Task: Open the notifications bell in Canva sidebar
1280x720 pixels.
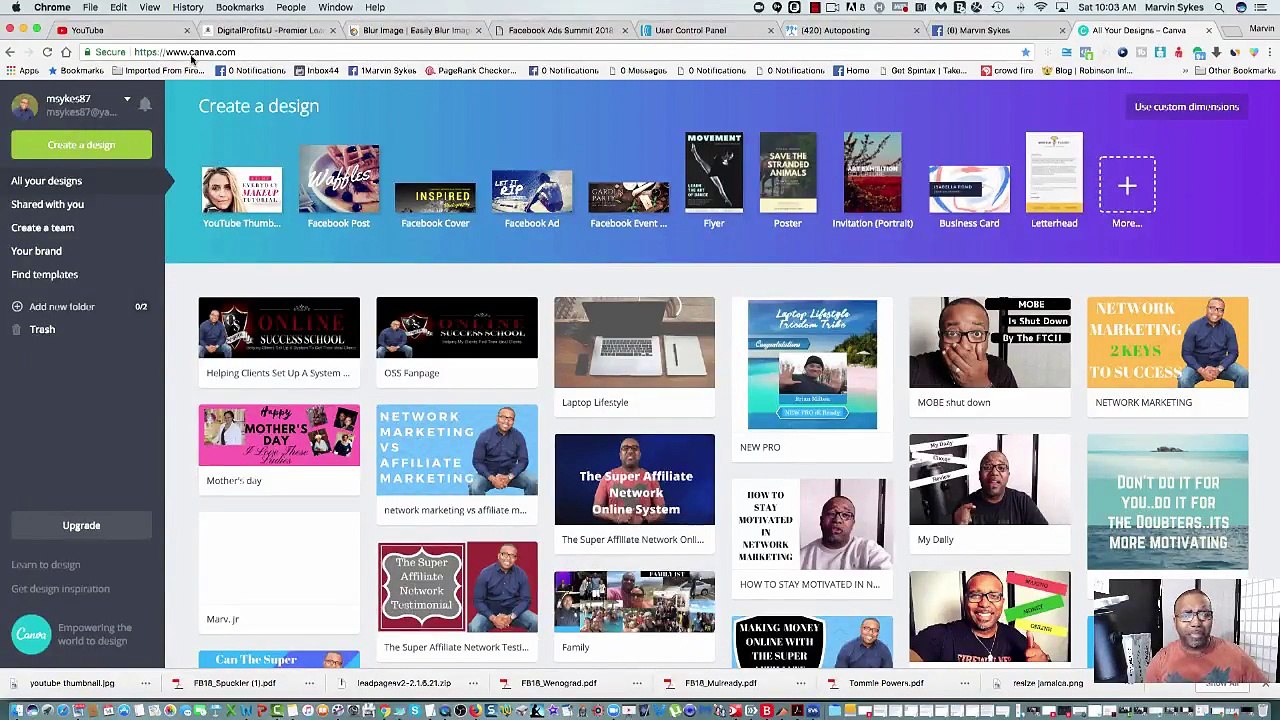Action: click(145, 104)
